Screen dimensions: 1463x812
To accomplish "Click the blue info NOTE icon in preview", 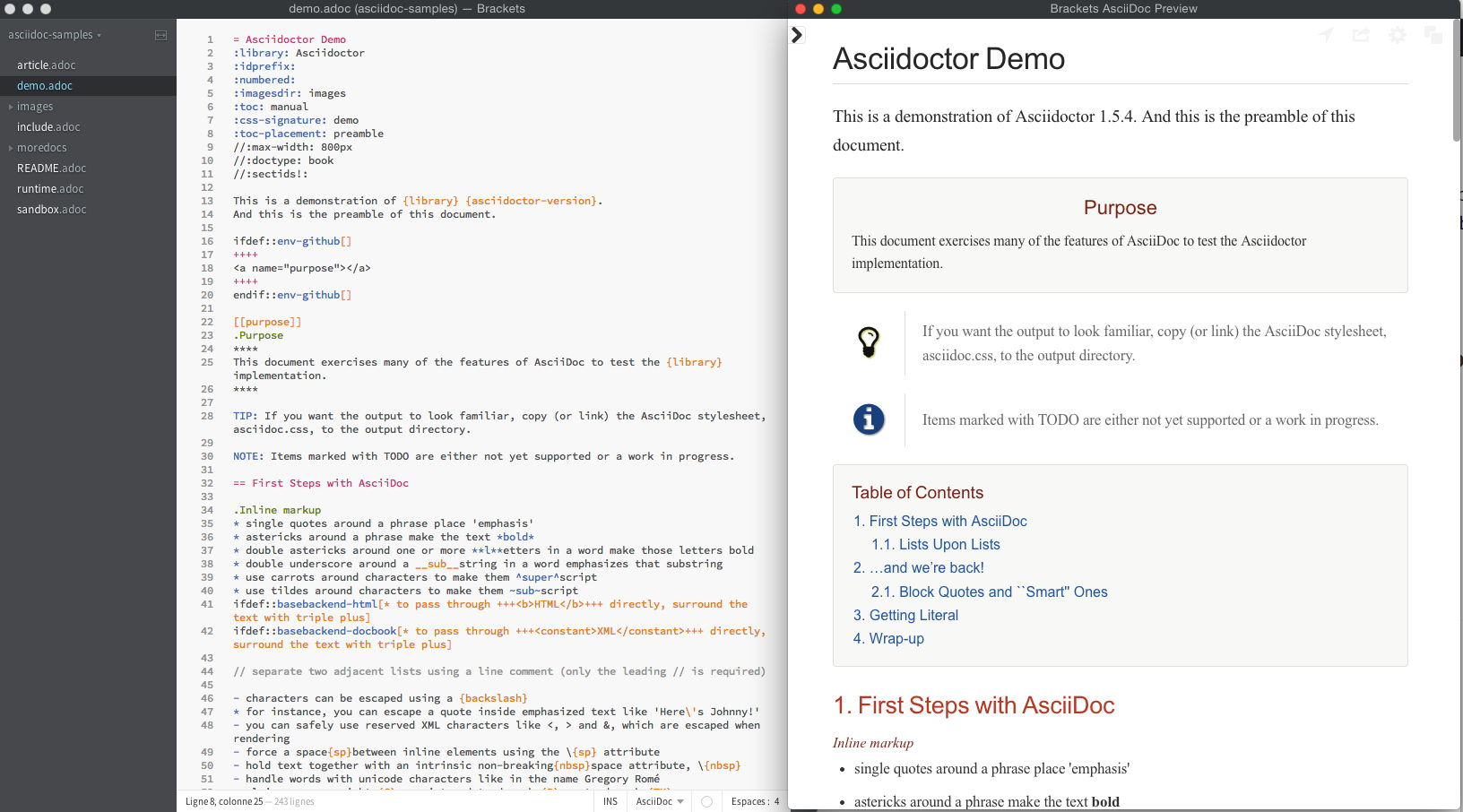I will [x=869, y=419].
